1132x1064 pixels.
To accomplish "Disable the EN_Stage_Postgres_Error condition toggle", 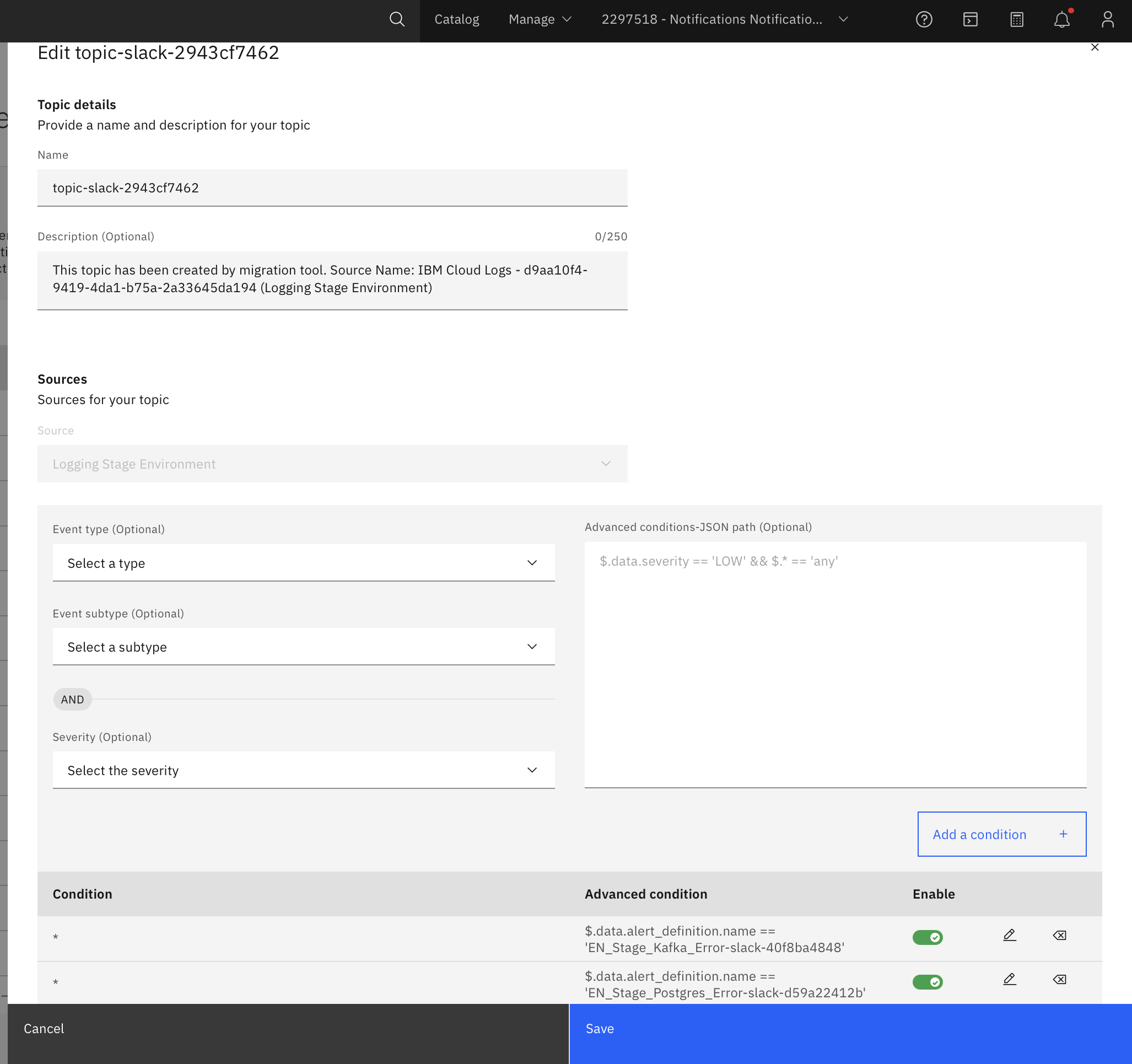I will coord(928,981).
